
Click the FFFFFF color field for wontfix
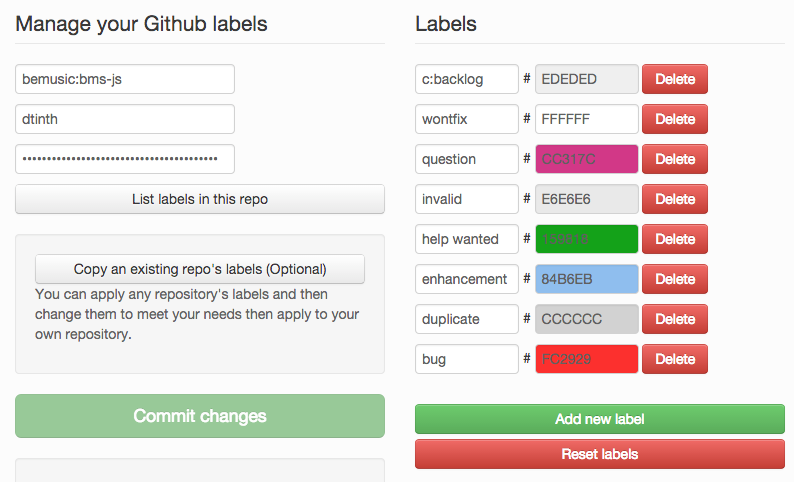pyautogui.click(x=587, y=119)
